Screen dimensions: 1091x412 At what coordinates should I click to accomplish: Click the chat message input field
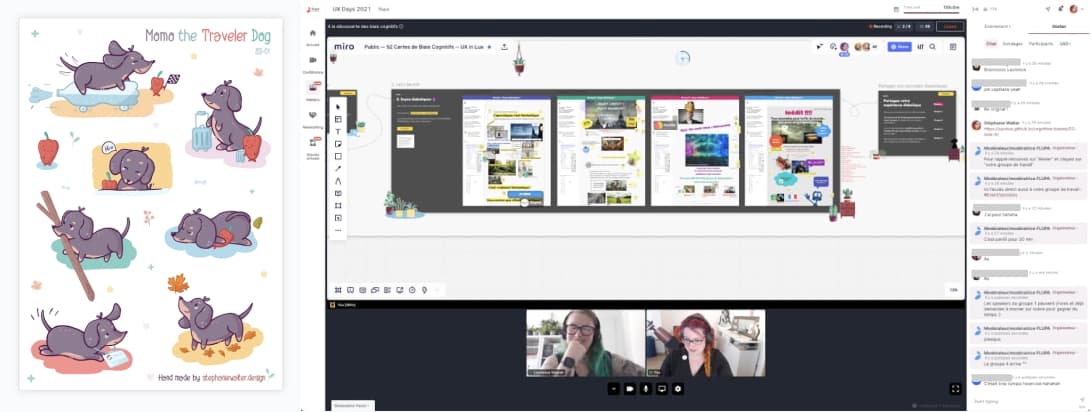1021,402
